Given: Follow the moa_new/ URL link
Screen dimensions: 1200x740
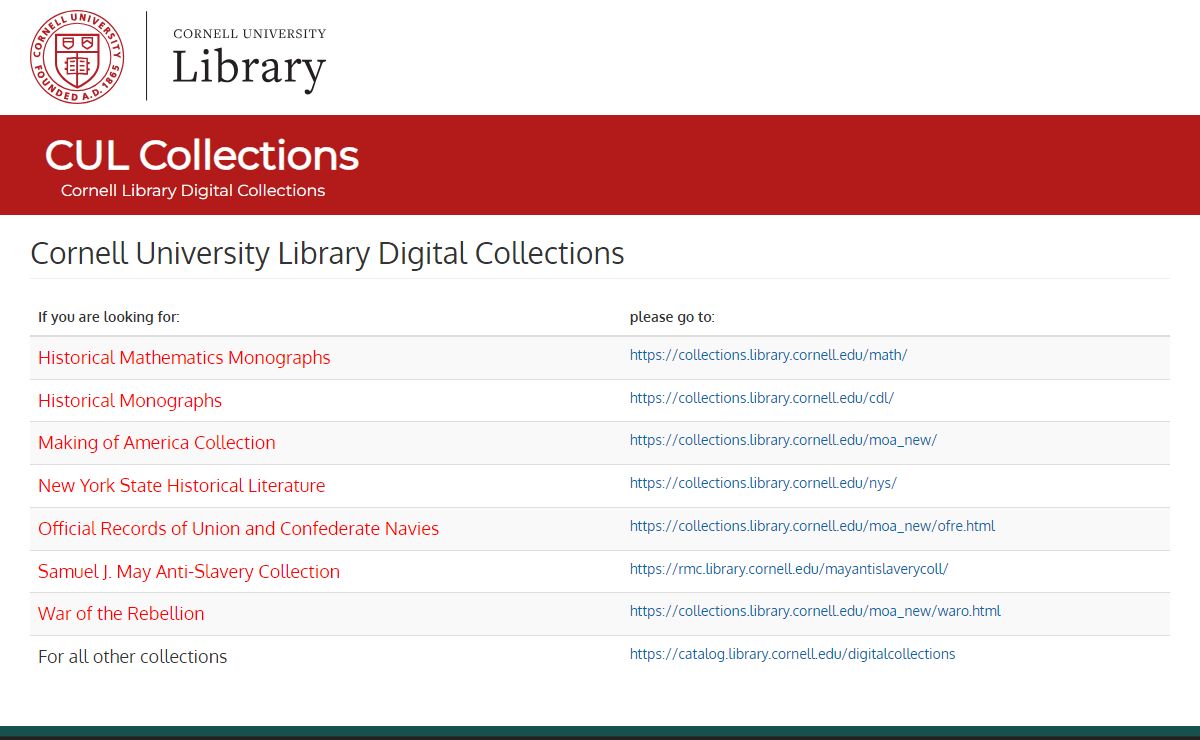Looking at the screenshot, I should click(x=783, y=439).
